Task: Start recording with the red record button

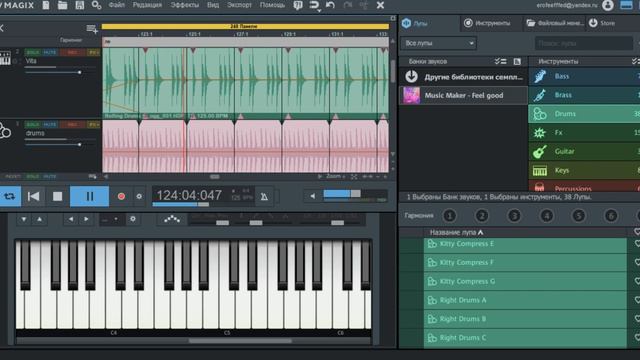Action: click(121, 196)
